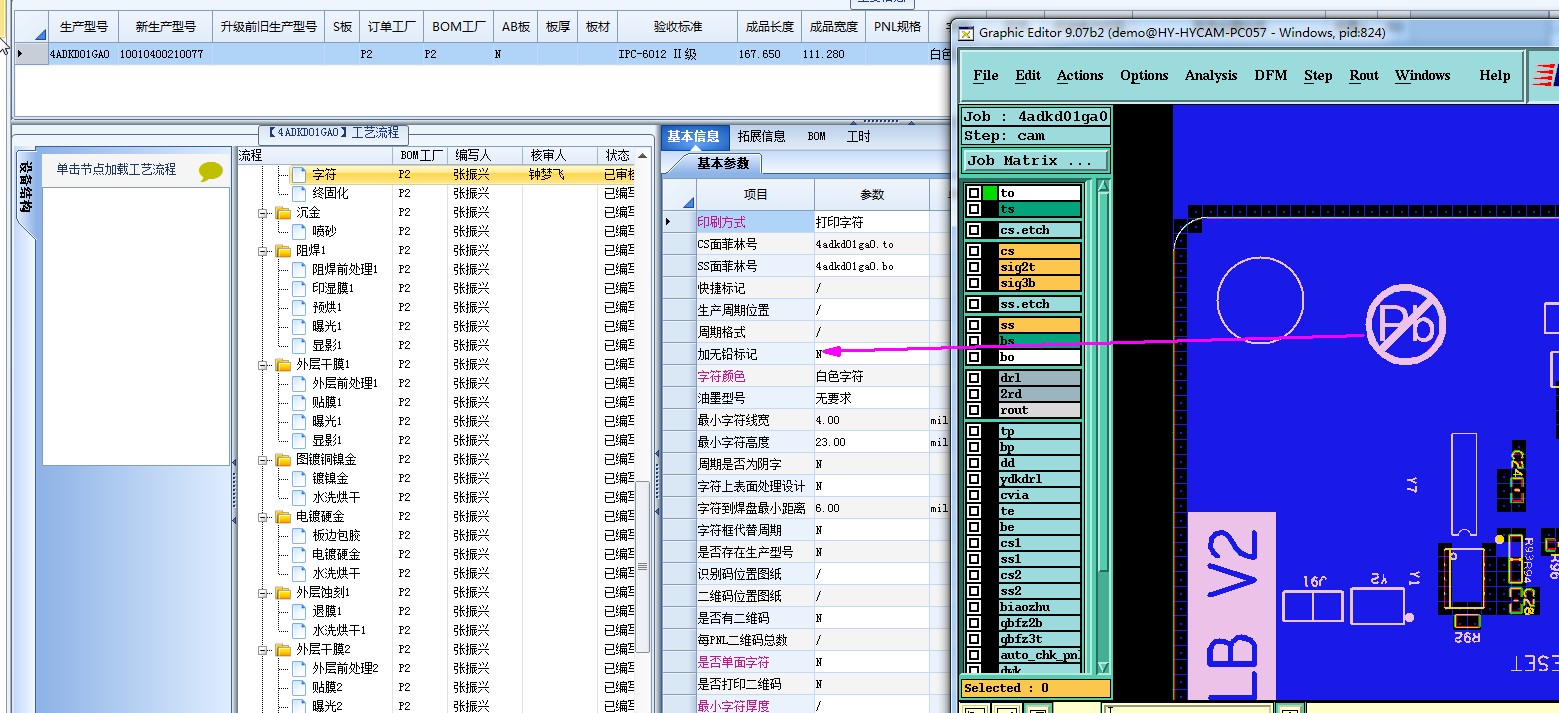Tick the checkbox for layer bo
The height and width of the screenshot is (713, 1559).
pos(974,357)
